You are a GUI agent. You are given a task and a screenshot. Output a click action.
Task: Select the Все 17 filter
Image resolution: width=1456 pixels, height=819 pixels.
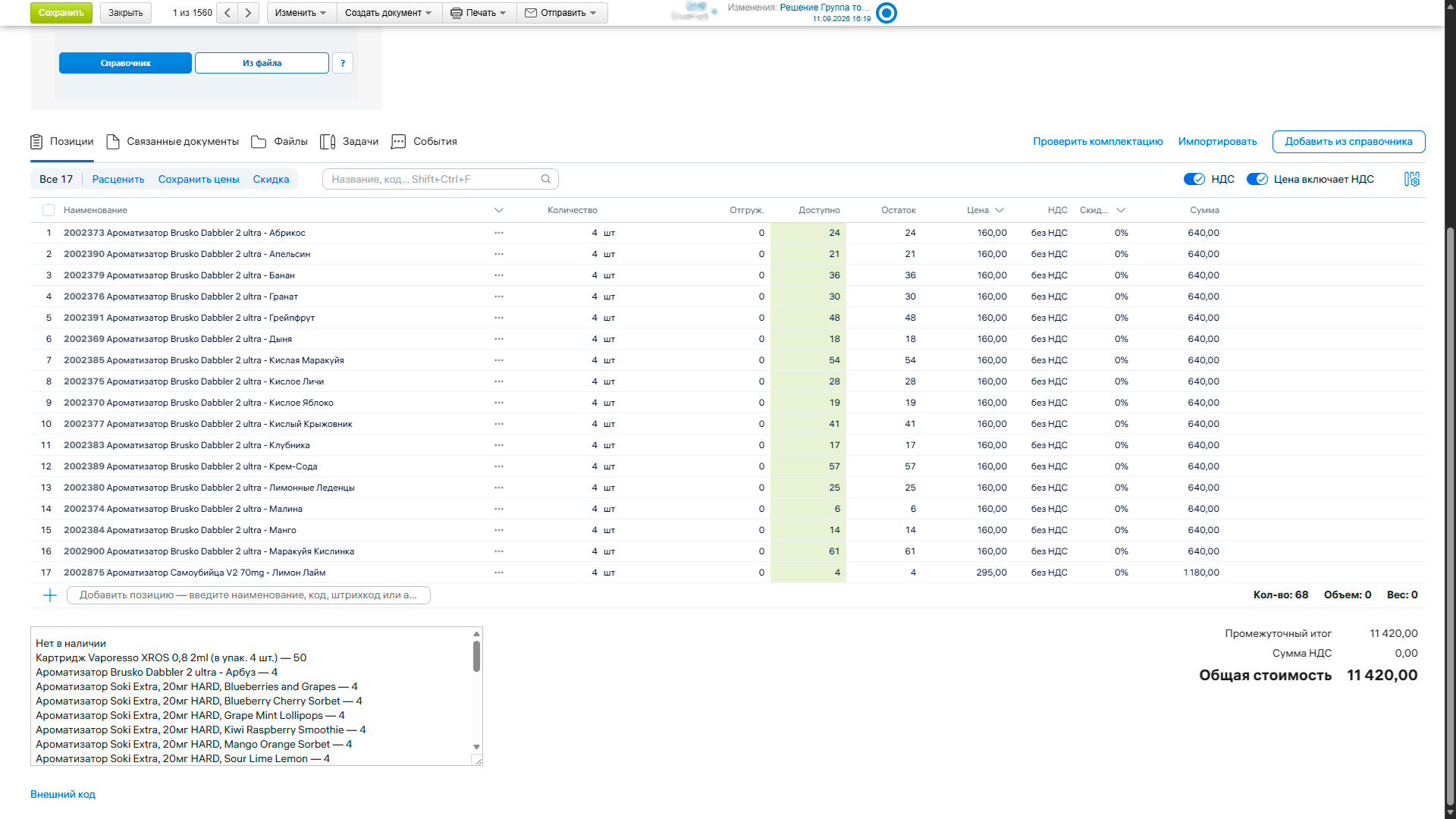point(56,179)
